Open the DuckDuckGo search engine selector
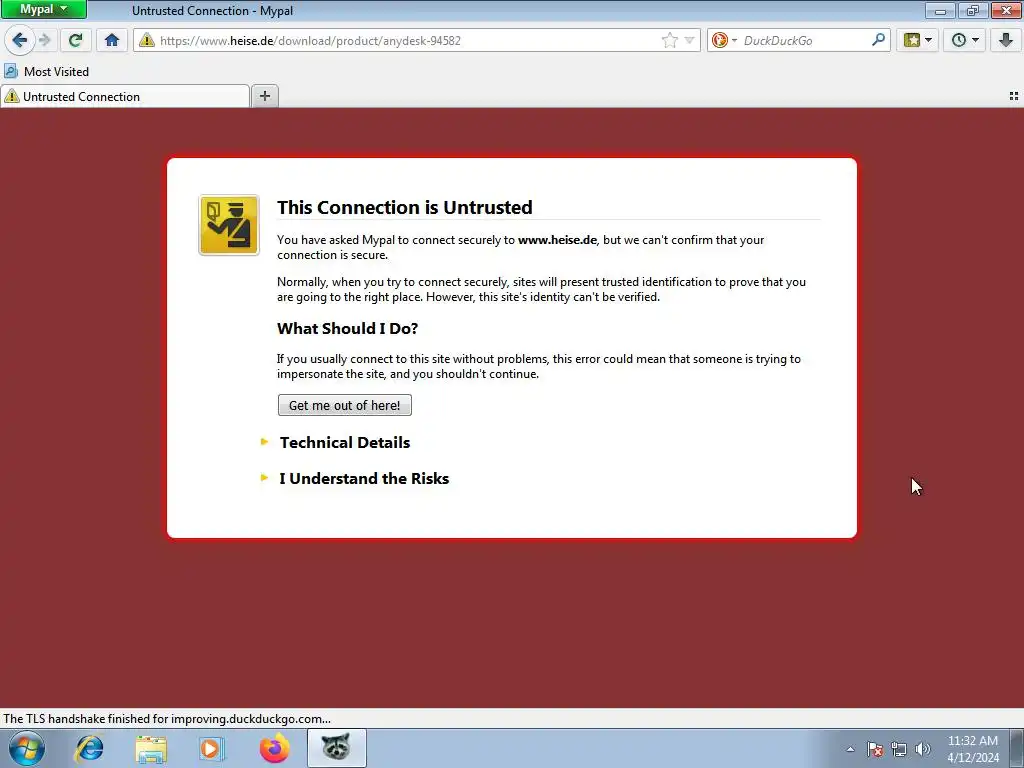 (724, 40)
